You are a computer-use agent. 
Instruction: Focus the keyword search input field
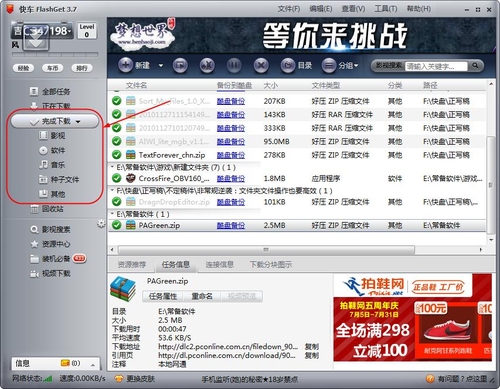pos(436,66)
